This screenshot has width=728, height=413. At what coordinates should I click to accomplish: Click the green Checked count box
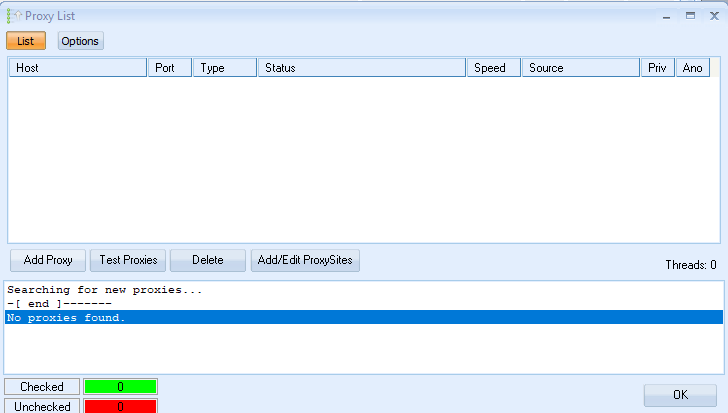tap(120, 387)
